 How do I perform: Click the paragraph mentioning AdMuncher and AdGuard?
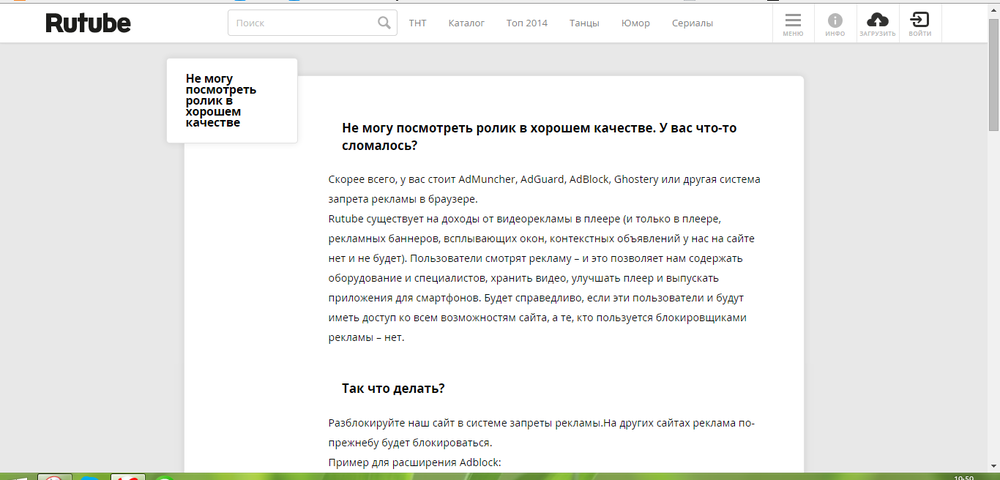point(544,190)
